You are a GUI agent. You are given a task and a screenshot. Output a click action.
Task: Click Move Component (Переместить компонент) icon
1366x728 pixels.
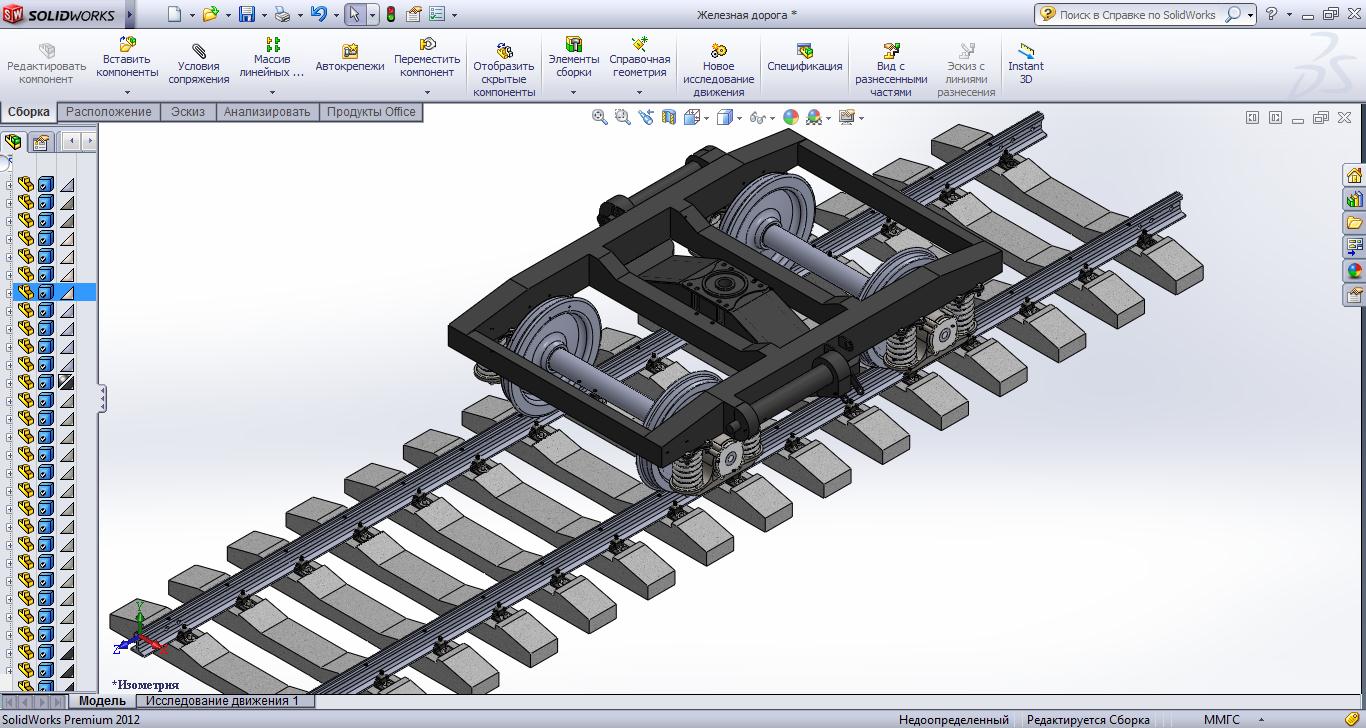pyautogui.click(x=427, y=45)
